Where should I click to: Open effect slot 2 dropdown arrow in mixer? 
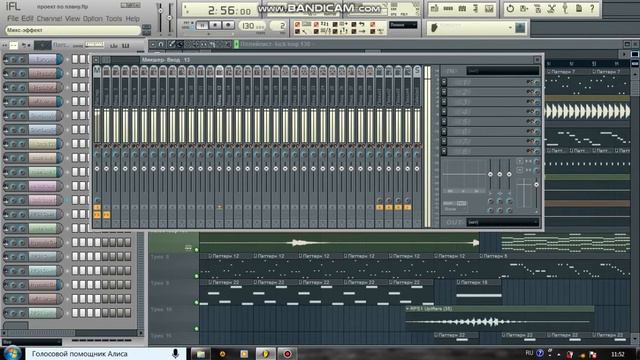(444, 92)
